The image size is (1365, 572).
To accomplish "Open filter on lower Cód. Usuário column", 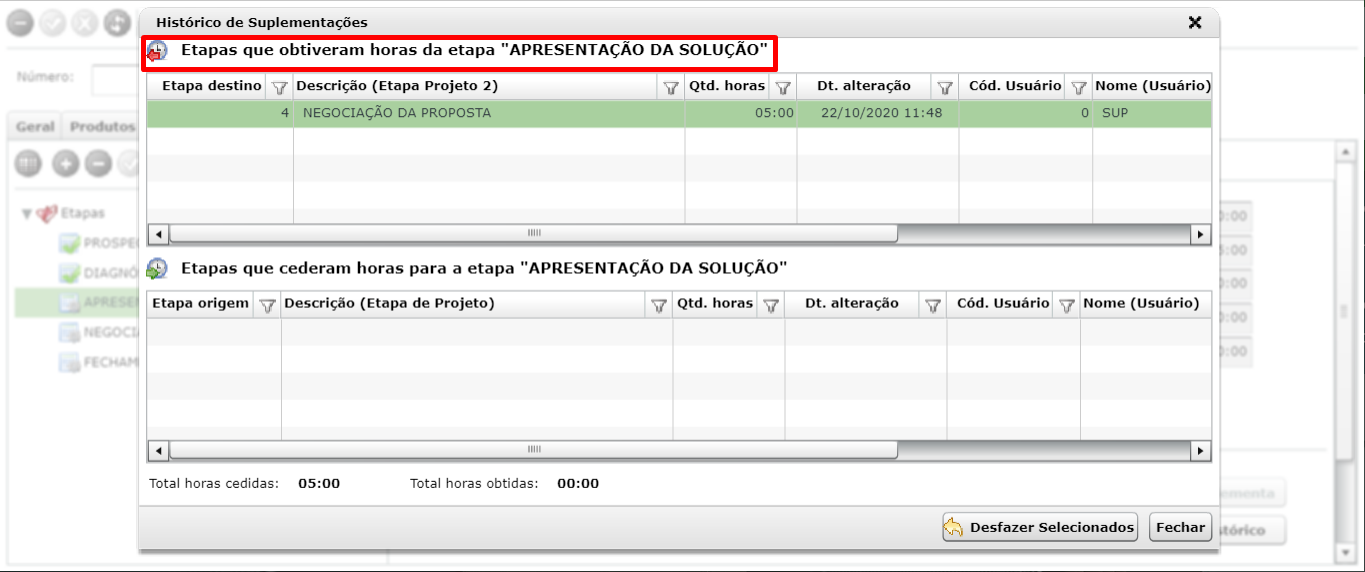I will tap(1067, 305).
